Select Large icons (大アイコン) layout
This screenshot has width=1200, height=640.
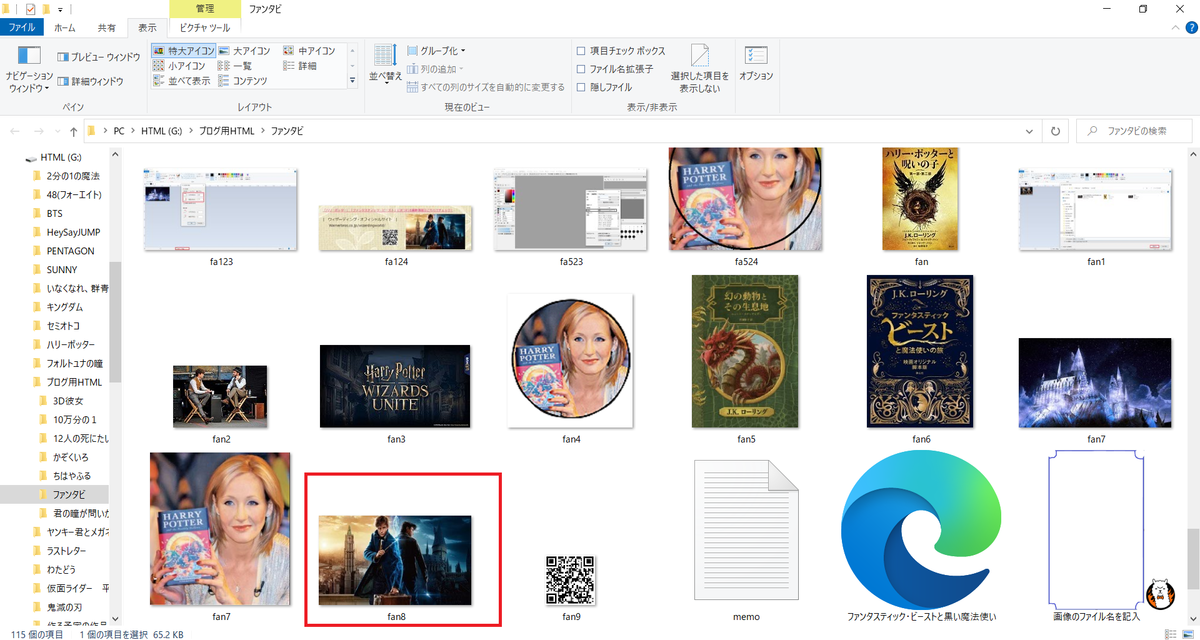click(244, 50)
